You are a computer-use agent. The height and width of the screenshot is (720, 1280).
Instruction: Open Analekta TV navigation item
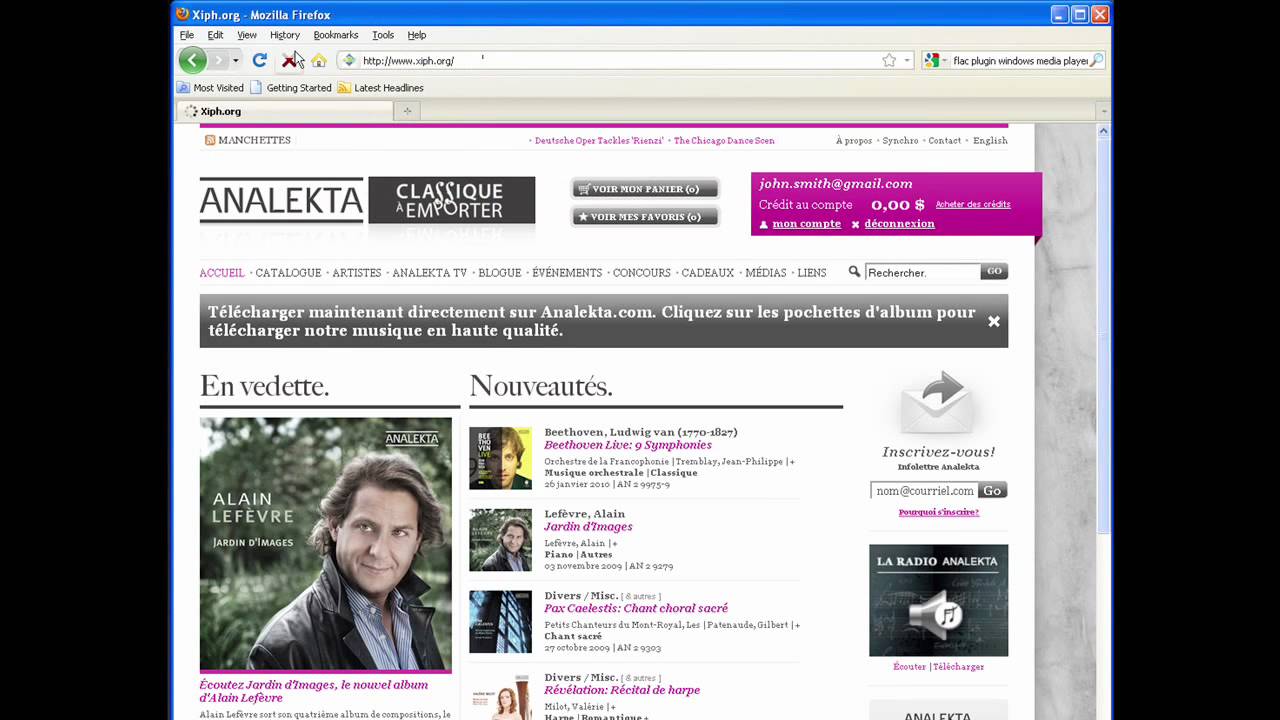click(x=430, y=273)
